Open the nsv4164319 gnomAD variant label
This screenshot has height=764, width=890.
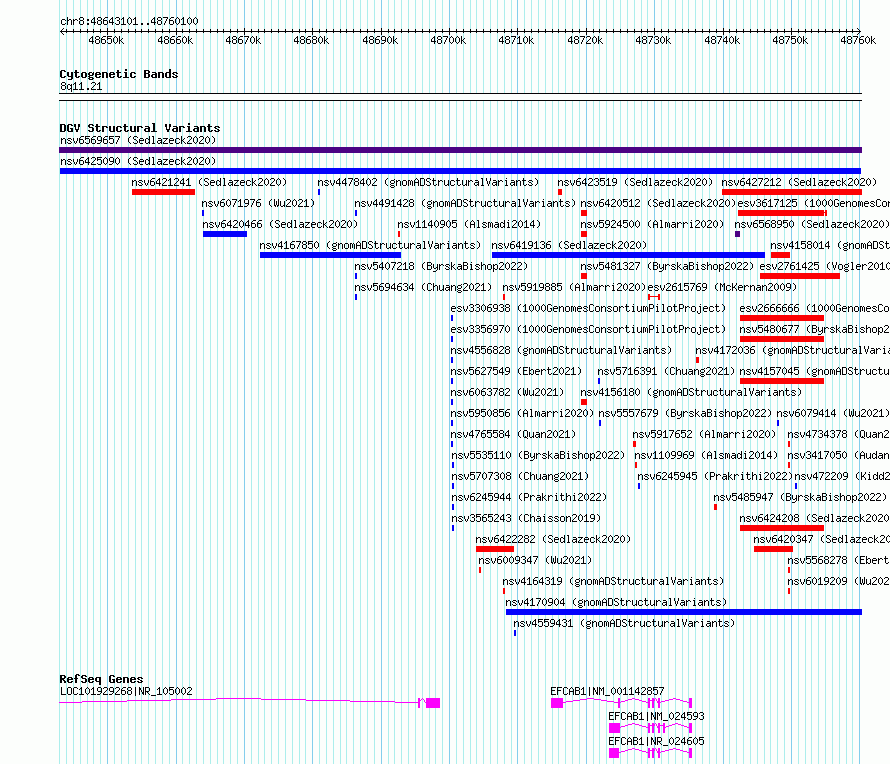(614, 581)
